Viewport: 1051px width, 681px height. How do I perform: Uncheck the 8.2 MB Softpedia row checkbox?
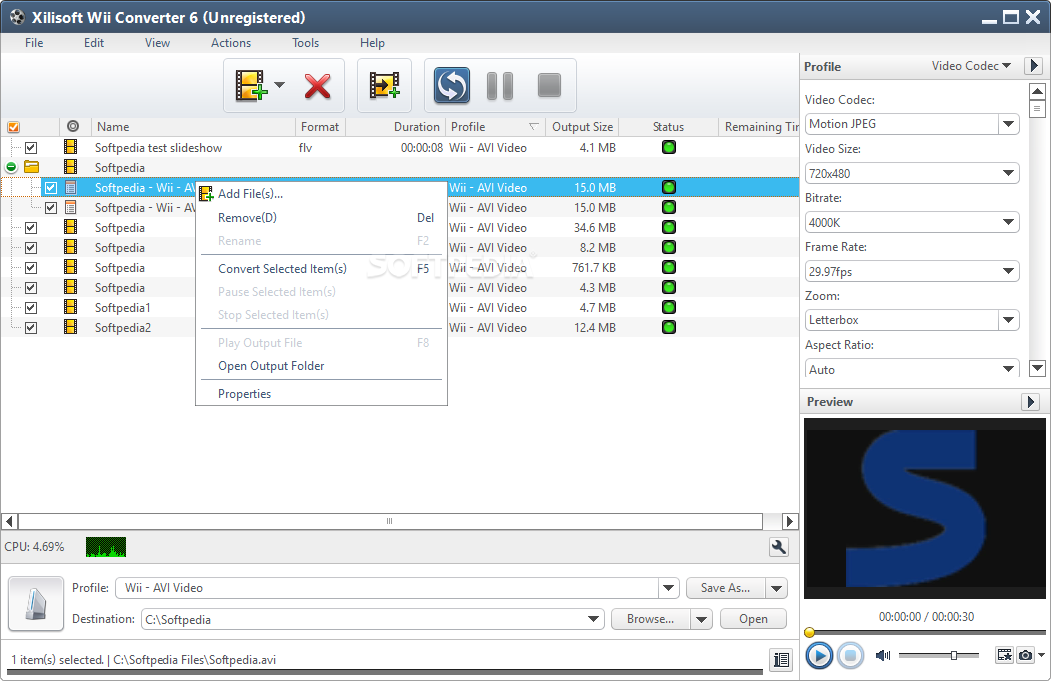[x=31, y=248]
